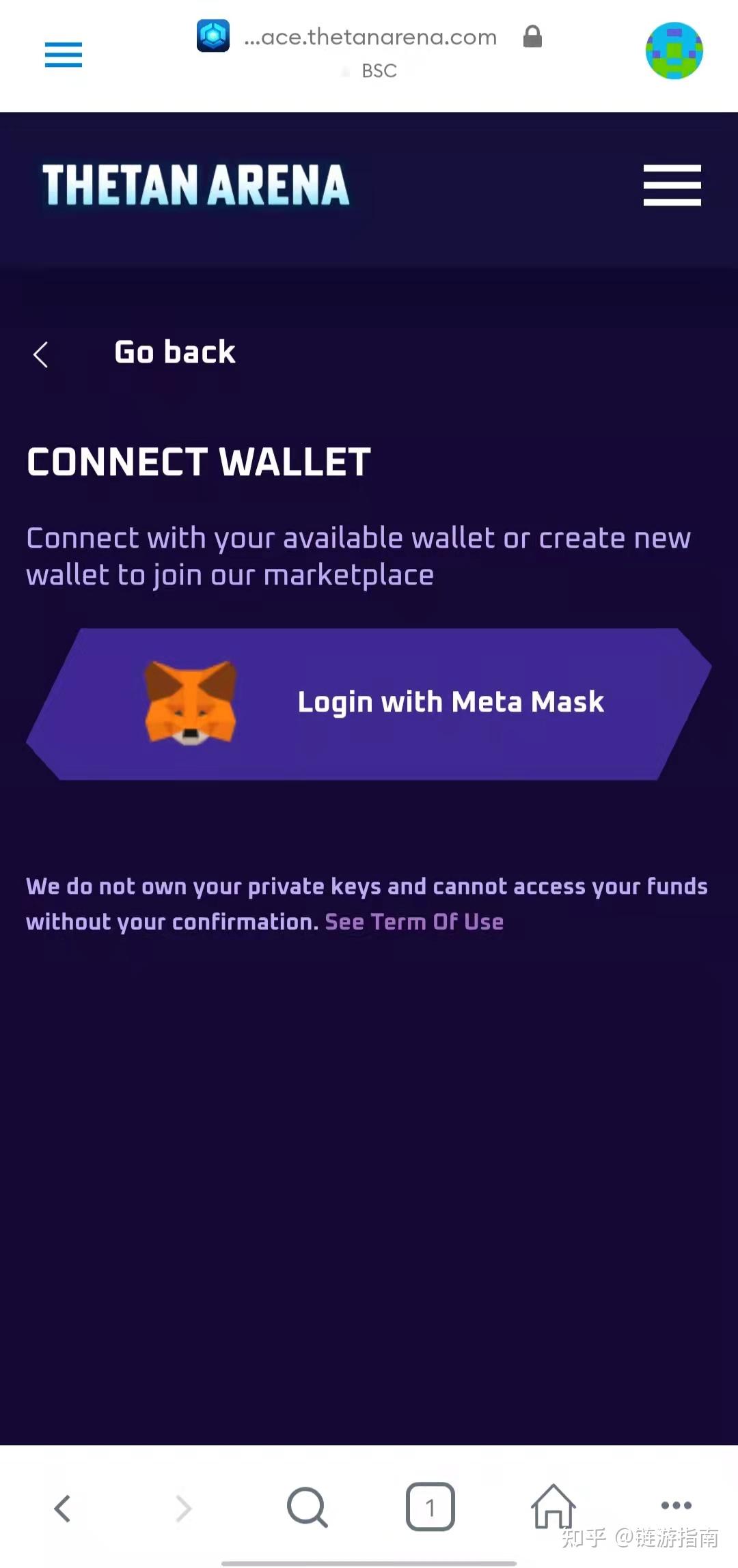The height and width of the screenshot is (1568, 738).
Task: Open the See Term Of Use link
Action: [414, 922]
